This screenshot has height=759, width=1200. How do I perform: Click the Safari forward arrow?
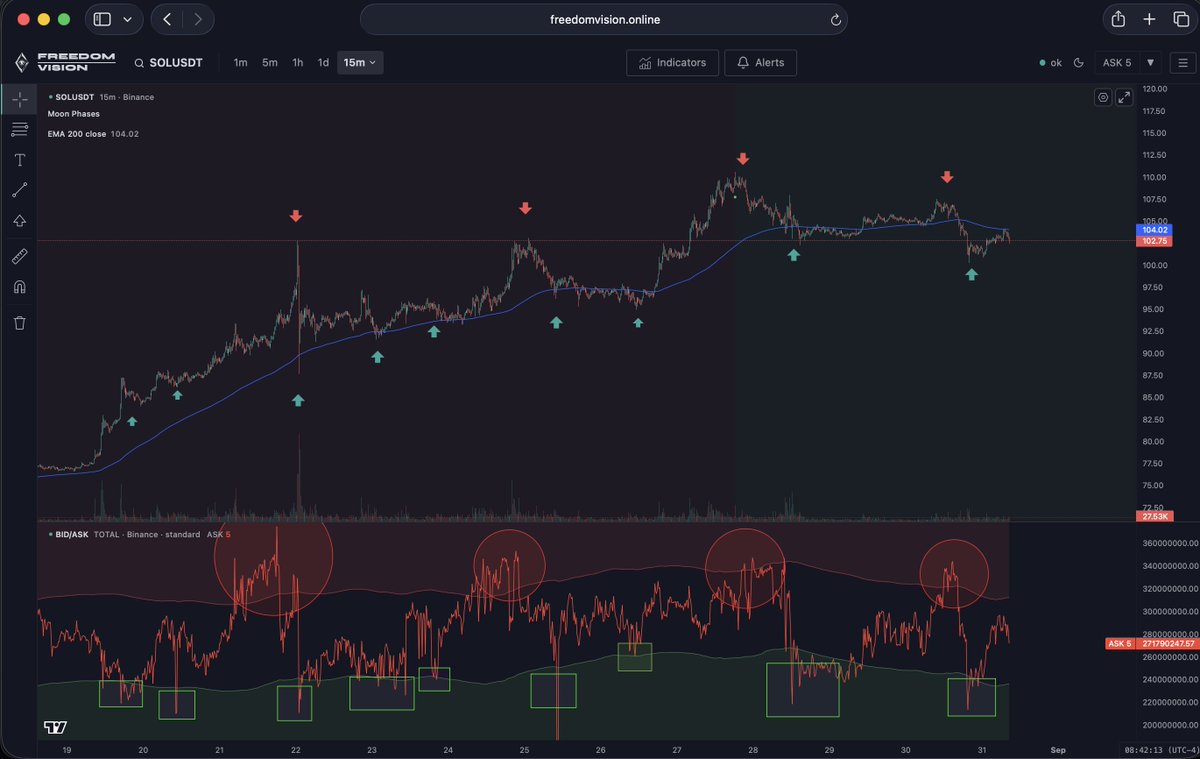pyautogui.click(x=198, y=19)
